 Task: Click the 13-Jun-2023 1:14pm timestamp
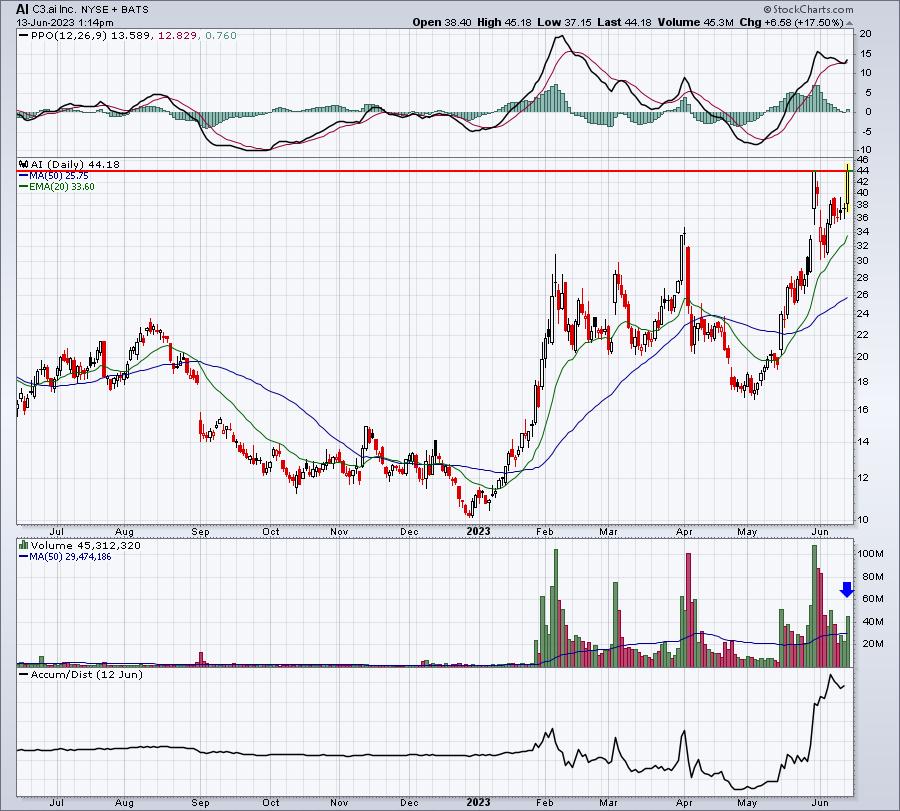click(x=65, y=23)
